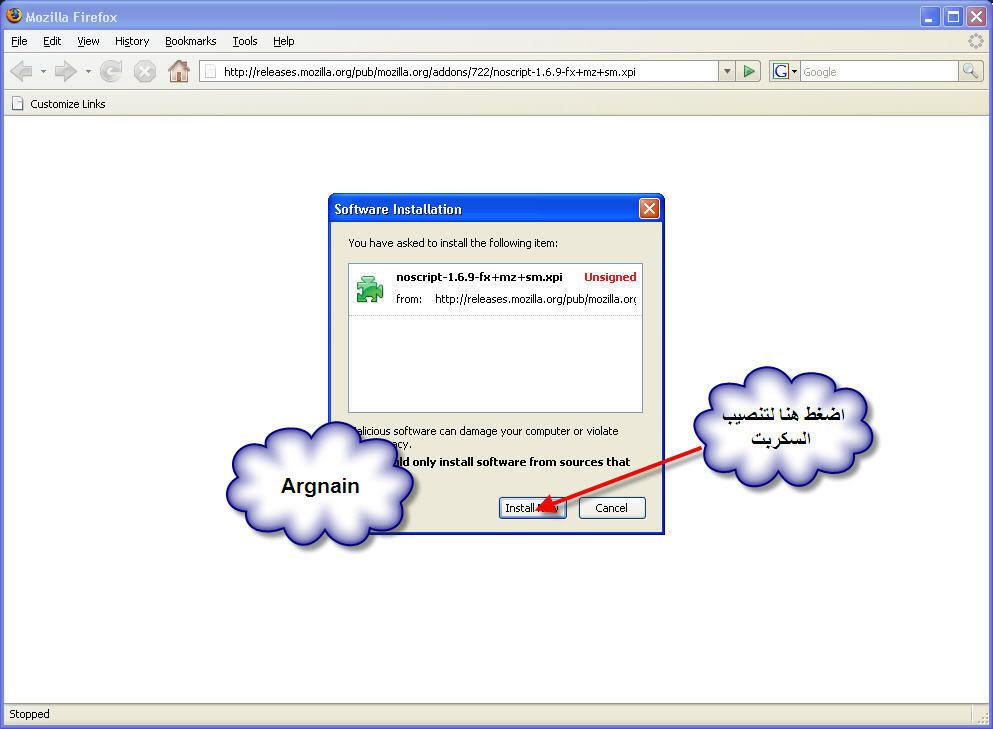Screen dimensions: 993x729
Task: Click the search magnifier icon
Action: click(970, 71)
